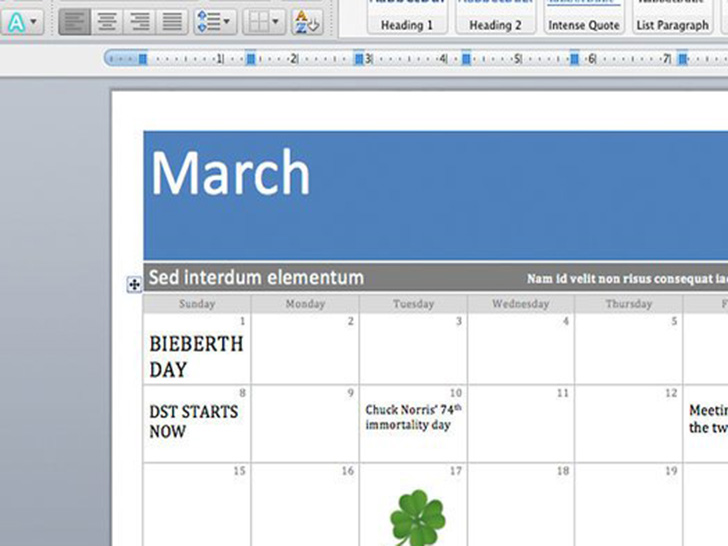Select the shamrock clover image
Viewport: 728px width, 546px height.
tap(417, 517)
